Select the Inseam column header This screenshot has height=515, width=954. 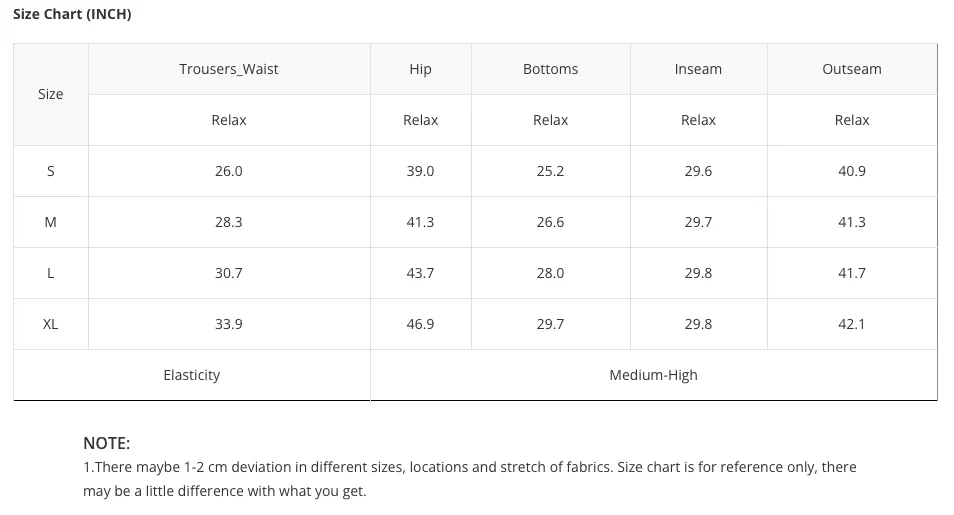coord(698,69)
